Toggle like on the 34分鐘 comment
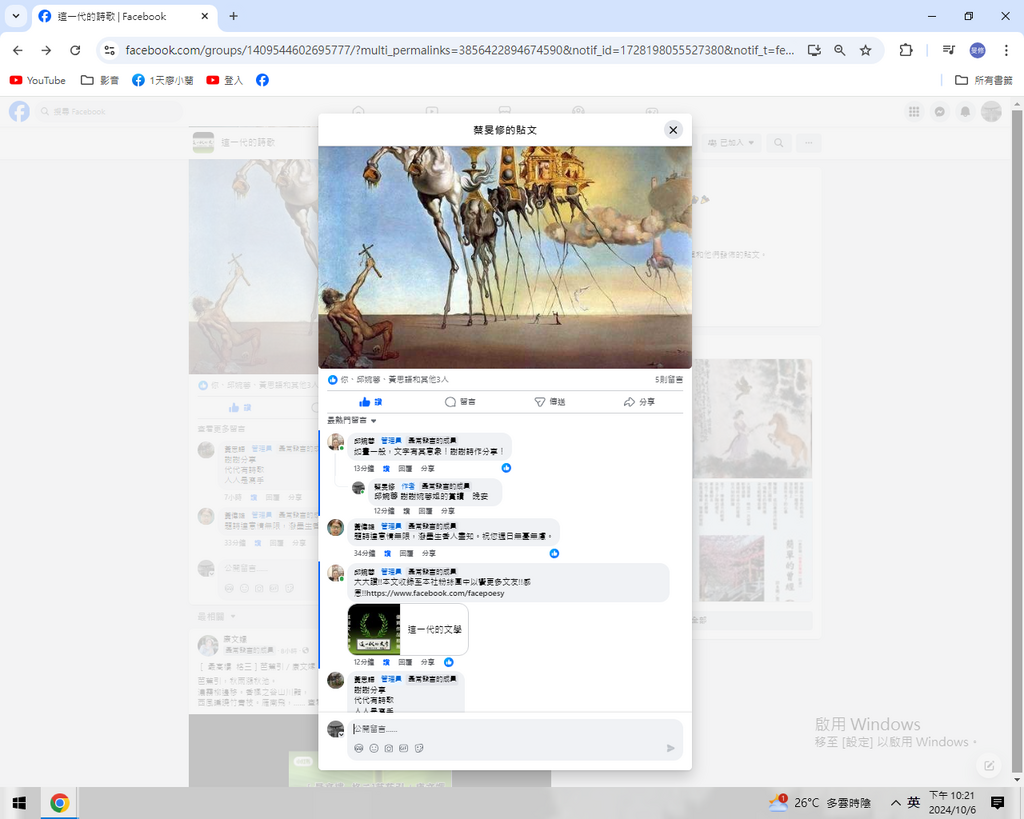Viewport: 1024px width, 819px height. pos(386,553)
